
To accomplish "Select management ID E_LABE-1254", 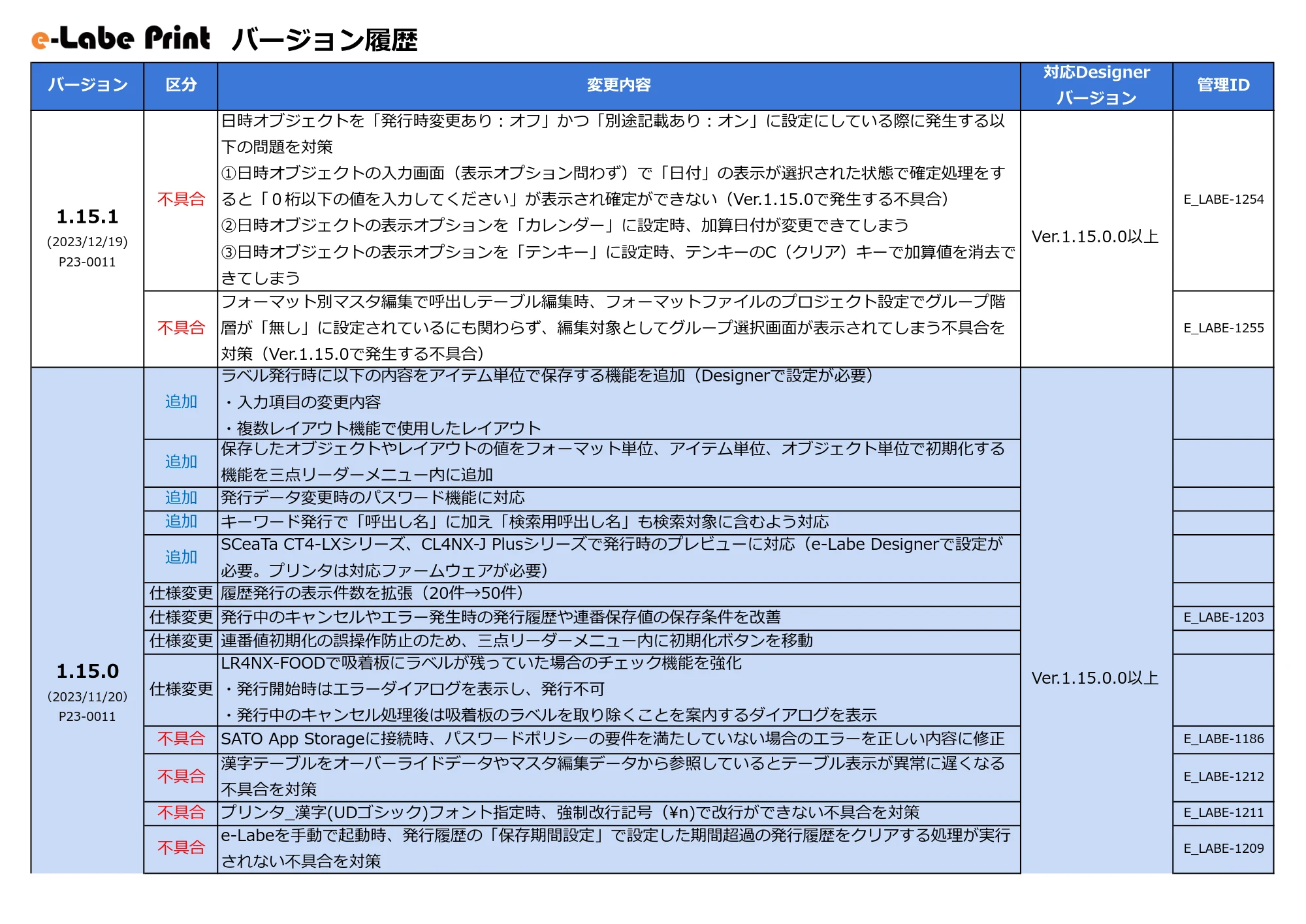I will pyautogui.click(x=1224, y=199).
